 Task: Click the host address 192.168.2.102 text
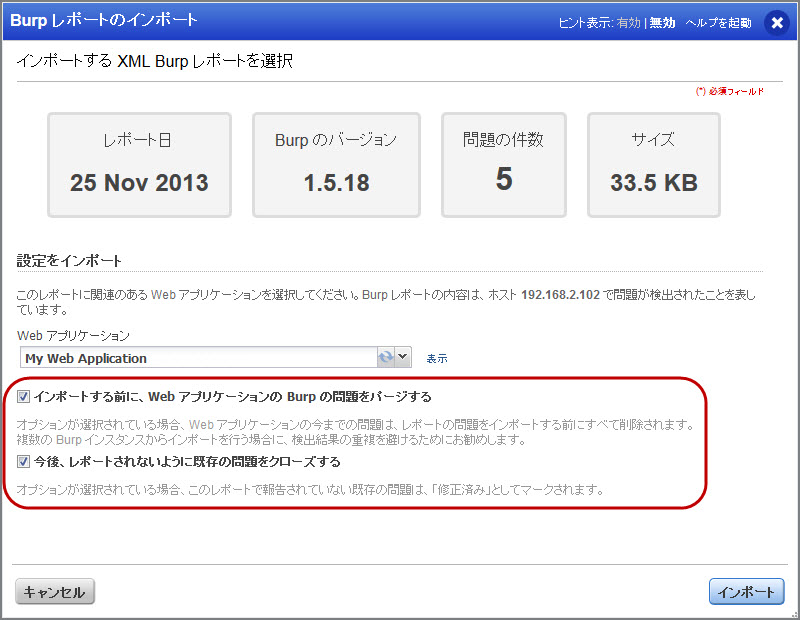[x=563, y=296]
